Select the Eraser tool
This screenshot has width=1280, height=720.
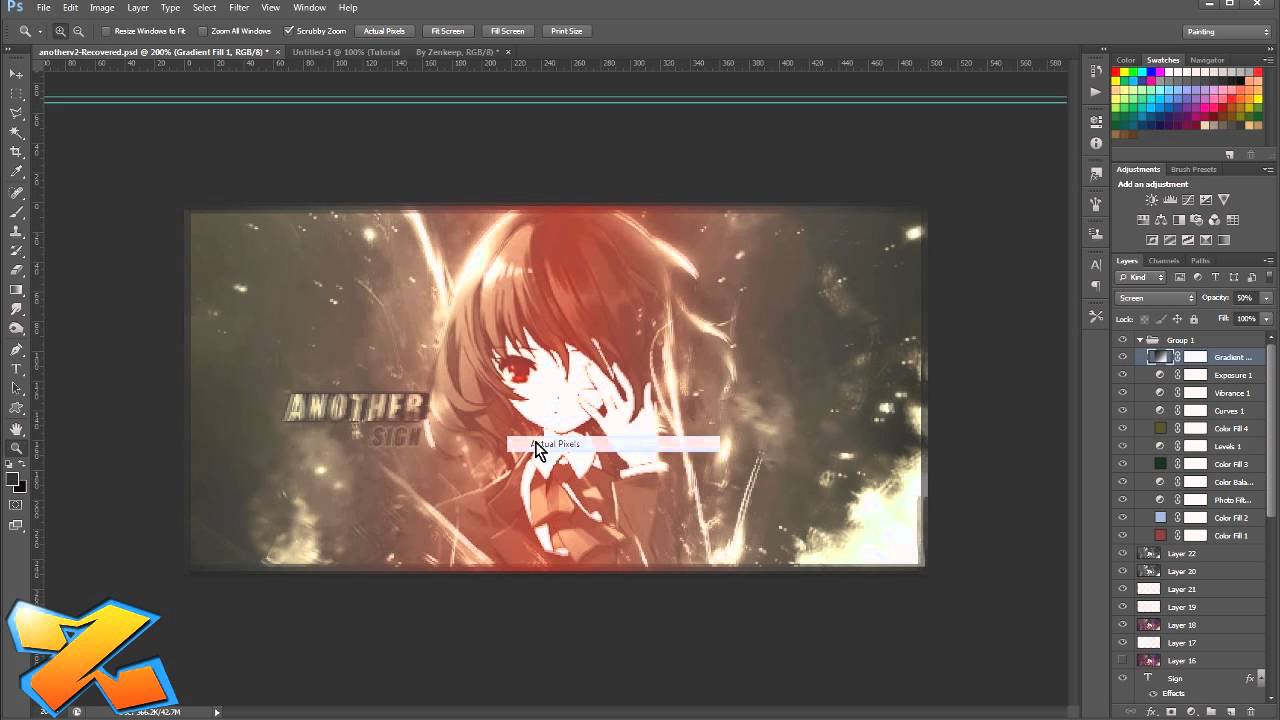pos(16,270)
